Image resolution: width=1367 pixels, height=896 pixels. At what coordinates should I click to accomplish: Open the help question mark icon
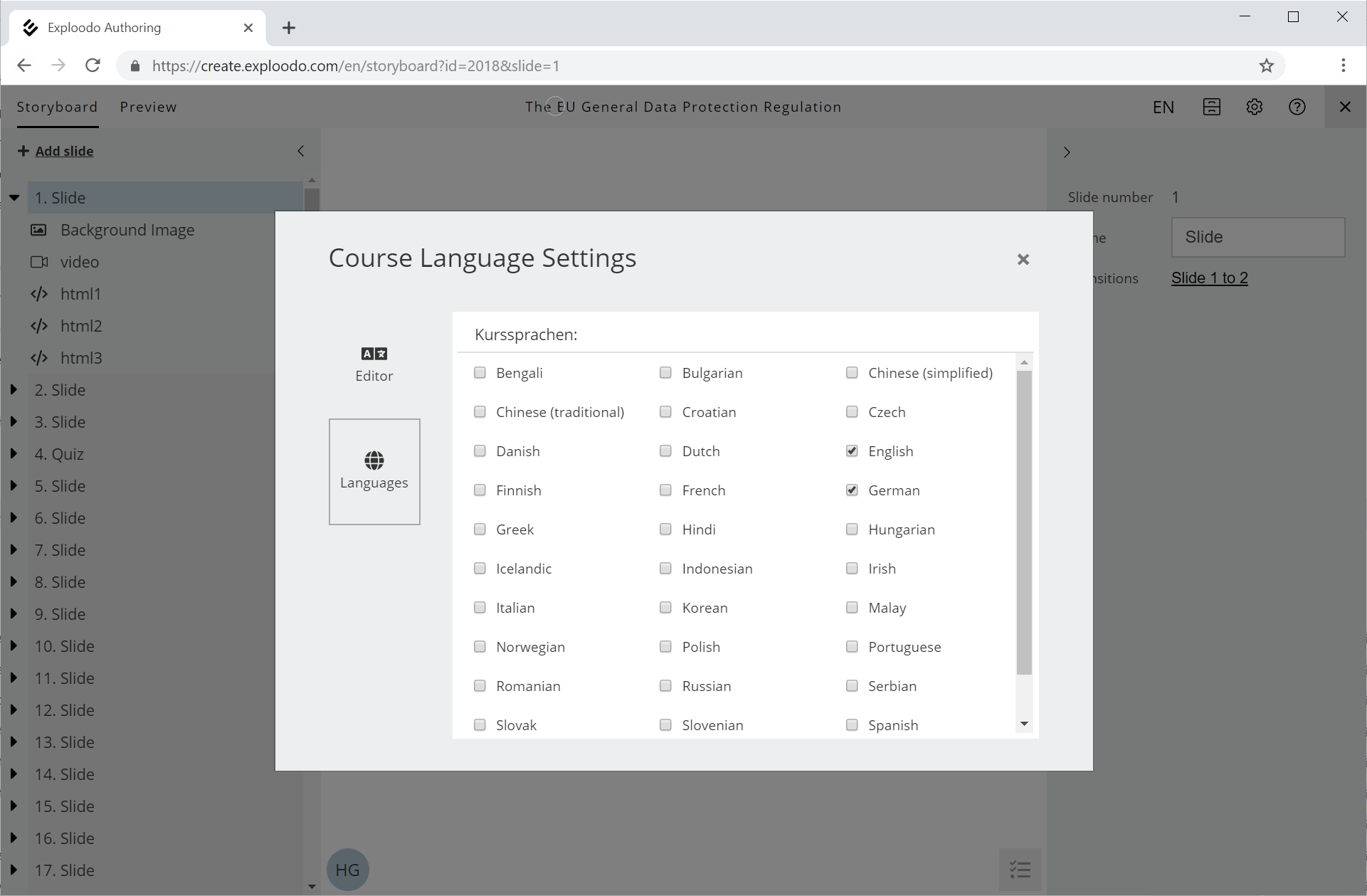1297,107
